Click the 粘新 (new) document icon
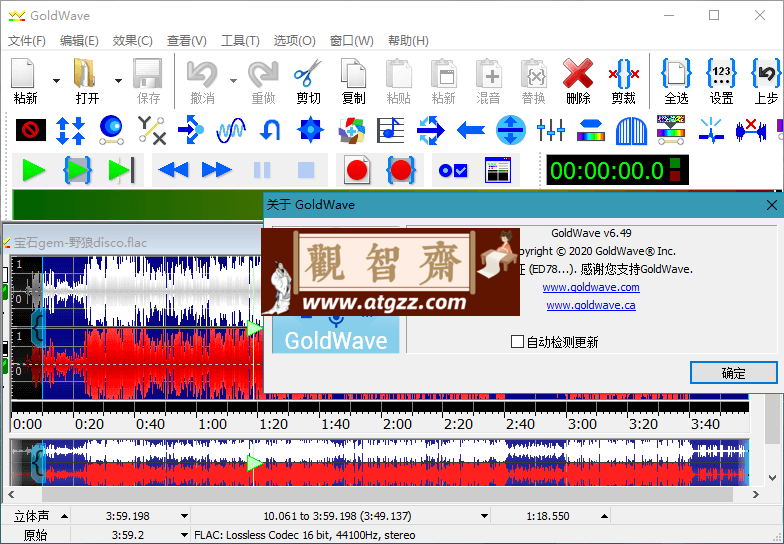Screen dimensions: 784x544 pyautogui.click(x=24, y=74)
